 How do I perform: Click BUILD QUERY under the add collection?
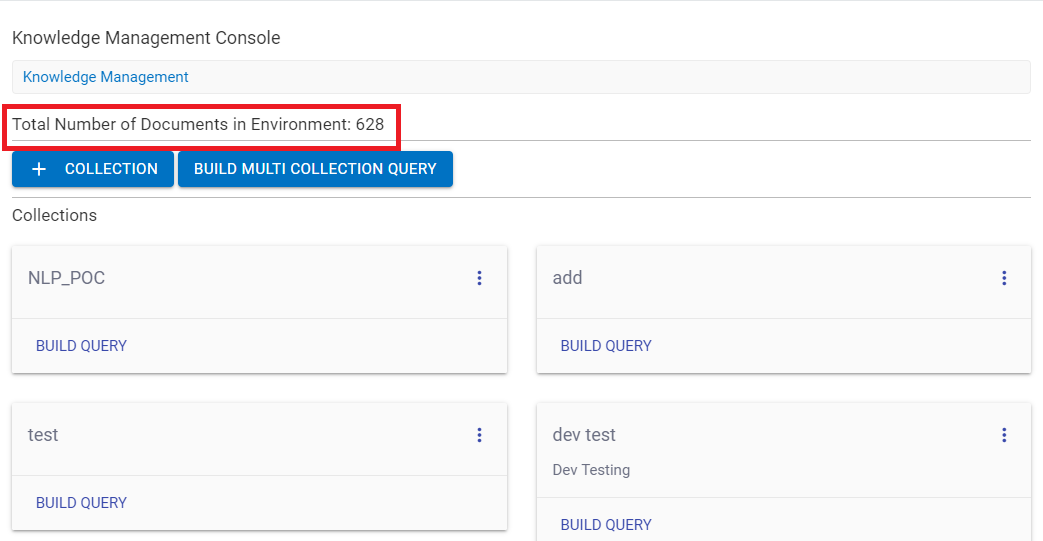pyautogui.click(x=606, y=346)
